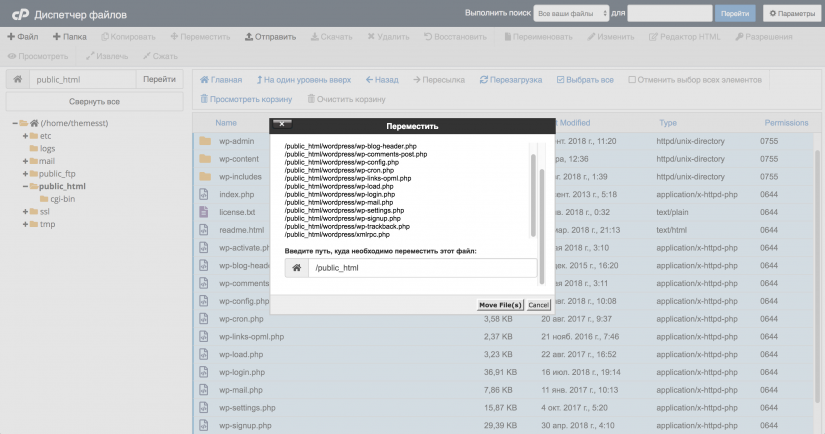Click the Разрешения toolbar item

coord(764,37)
